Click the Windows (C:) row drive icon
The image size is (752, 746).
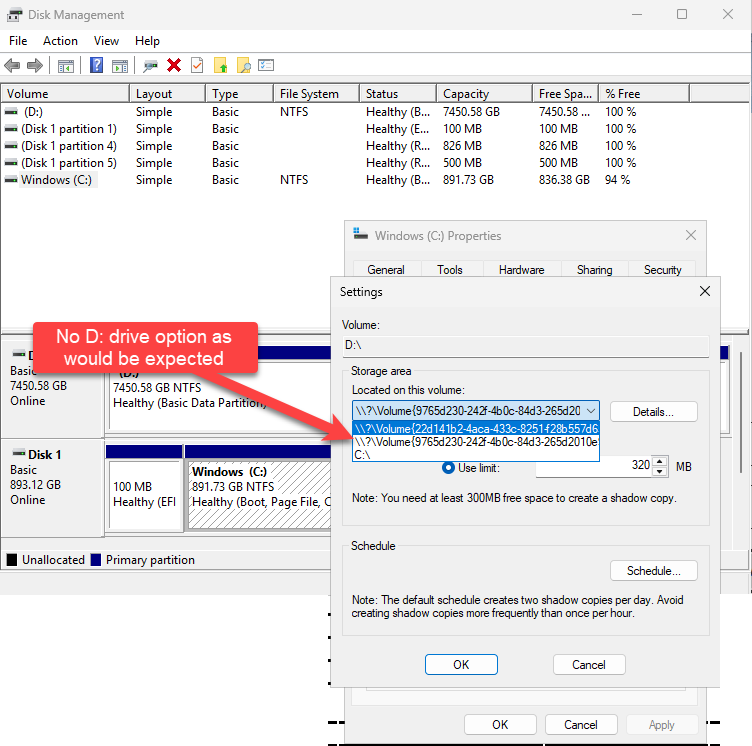(x=11, y=180)
